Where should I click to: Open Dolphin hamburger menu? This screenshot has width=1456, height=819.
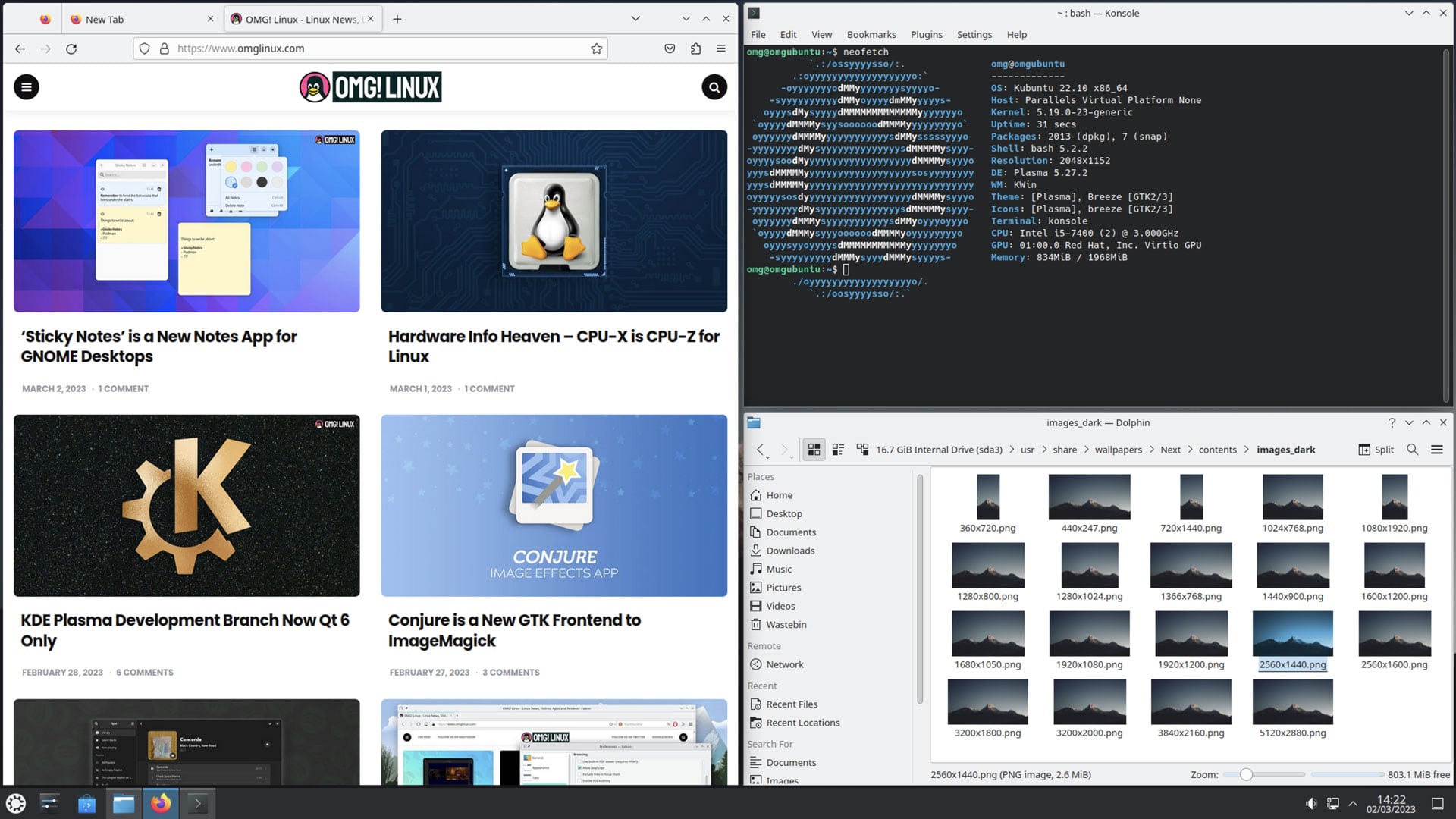pyautogui.click(x=1436, y=450)
